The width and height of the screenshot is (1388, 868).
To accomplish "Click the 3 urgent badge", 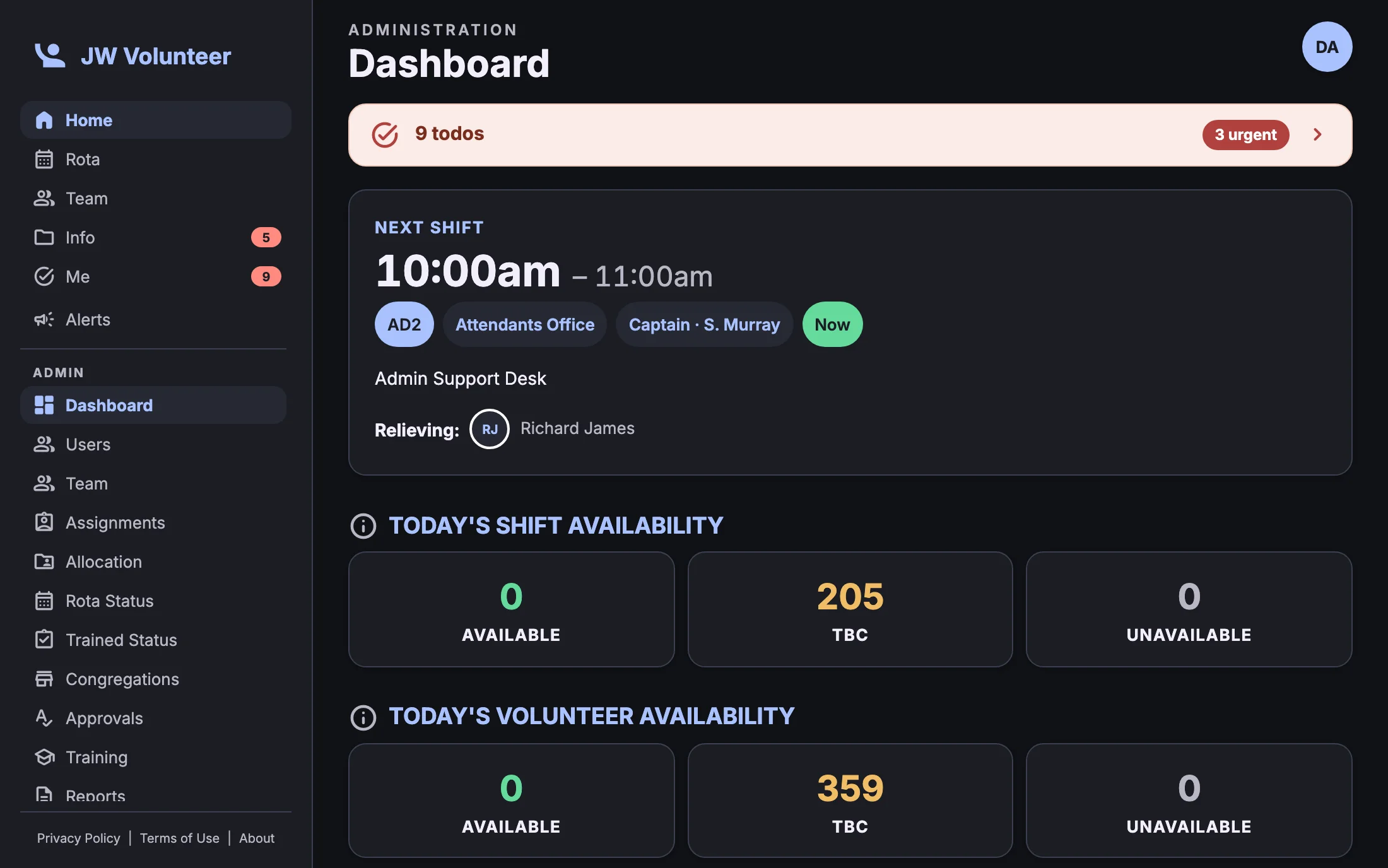I will tap(1245, 134).
